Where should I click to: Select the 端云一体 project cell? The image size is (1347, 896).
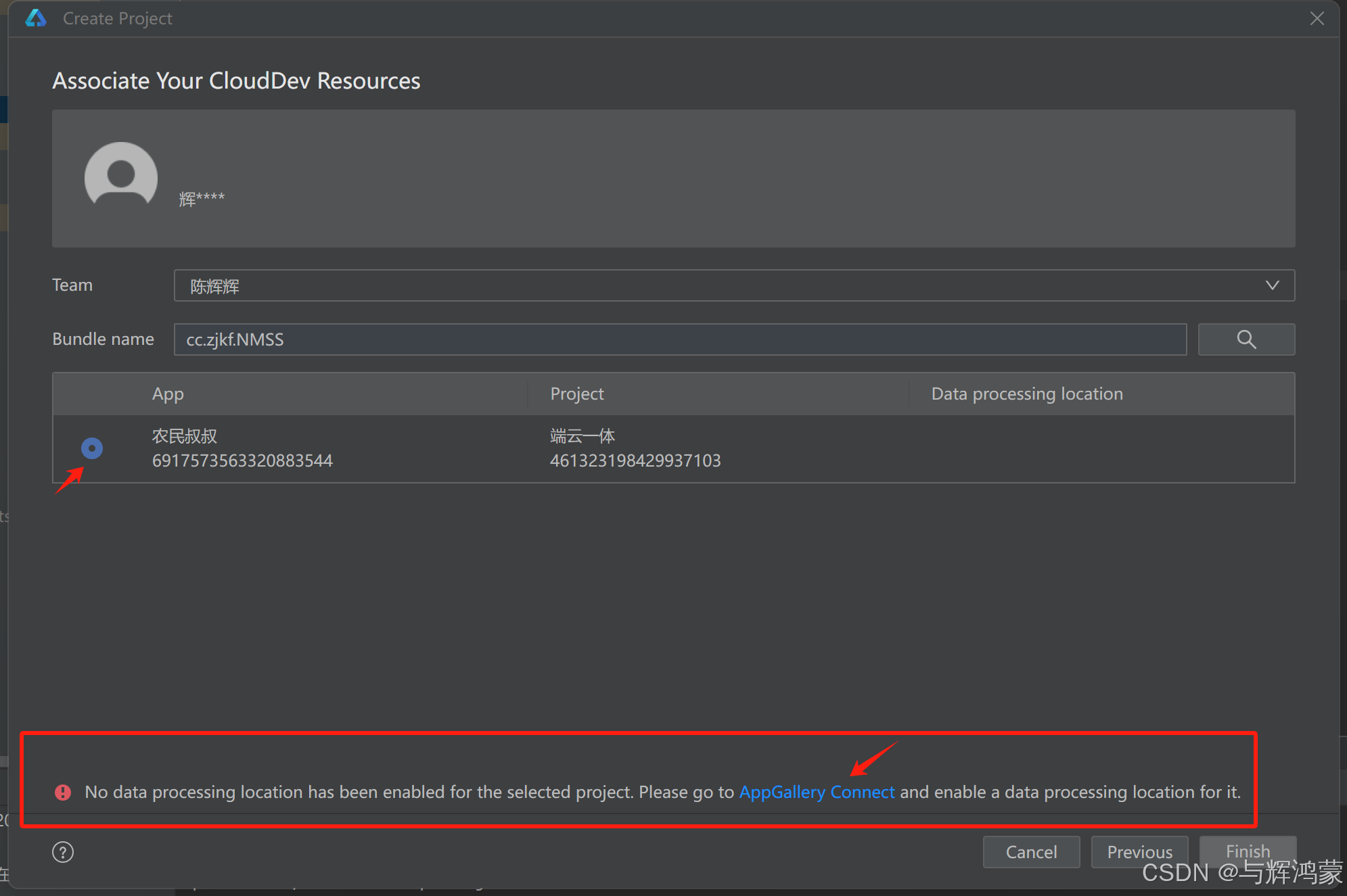tap(583, 436)
